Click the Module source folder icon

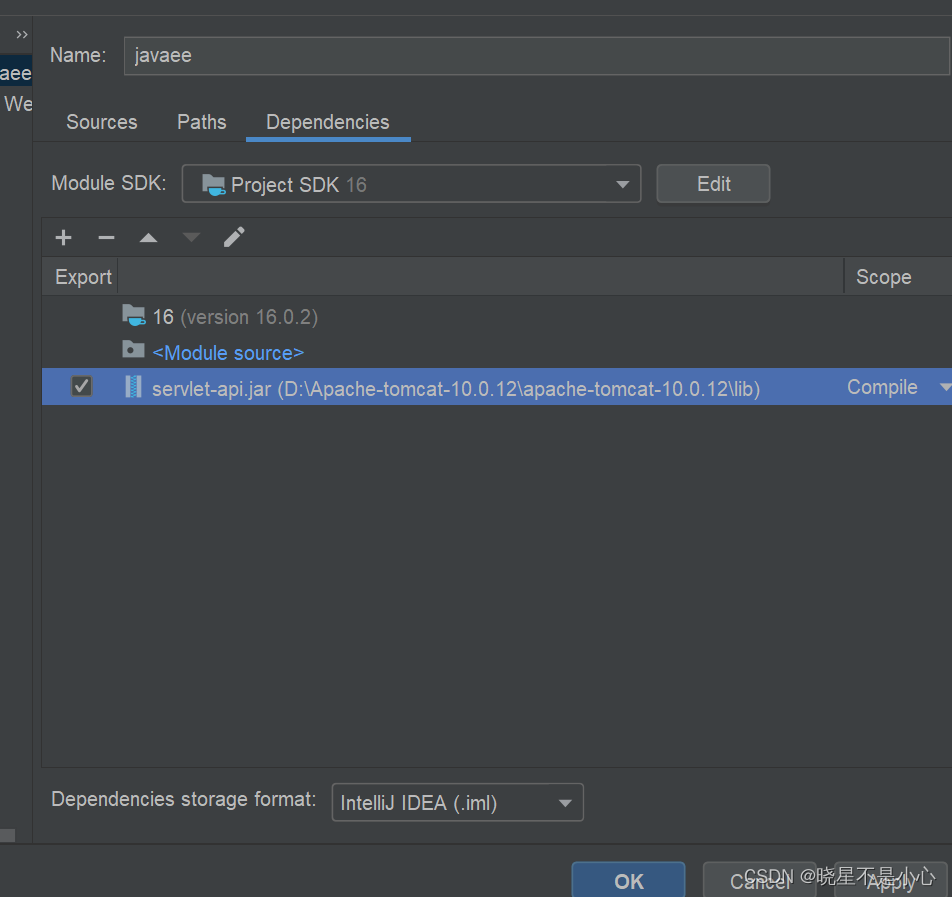tap(134, 350)
